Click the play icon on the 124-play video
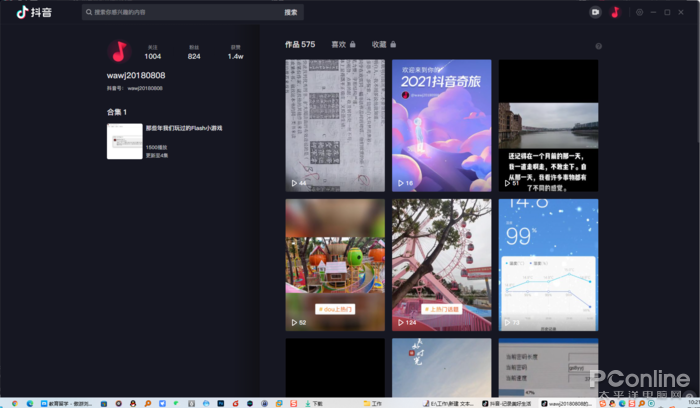 [x=400, y=322]
